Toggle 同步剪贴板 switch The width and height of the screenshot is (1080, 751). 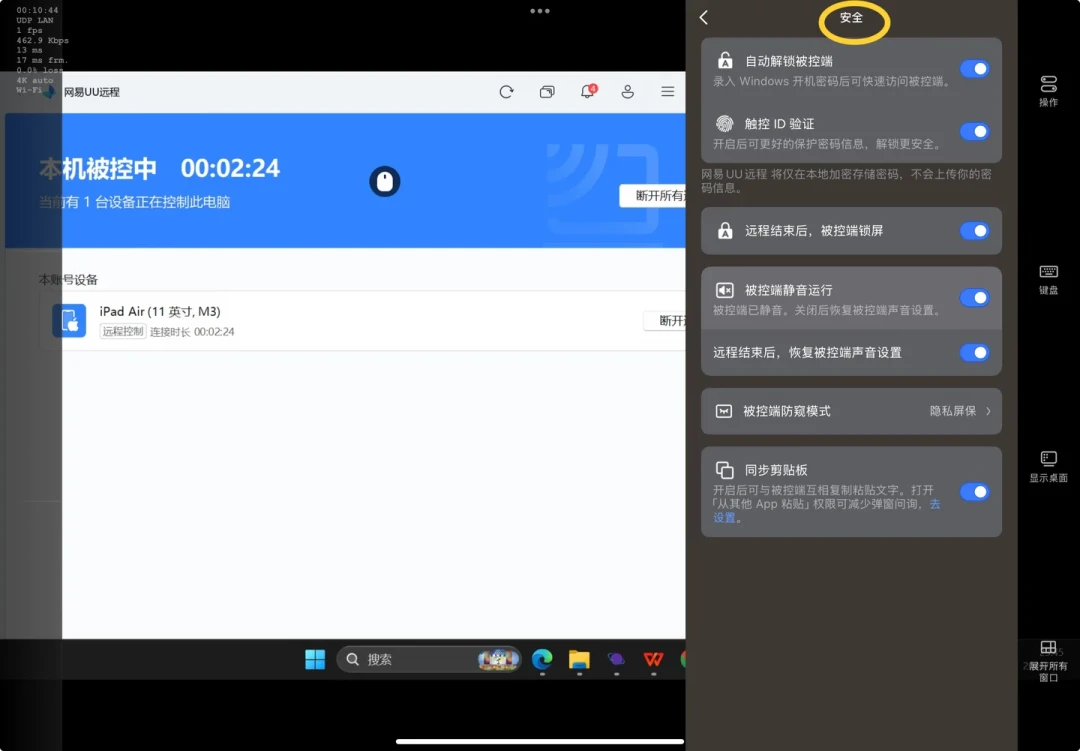point(975,492)
